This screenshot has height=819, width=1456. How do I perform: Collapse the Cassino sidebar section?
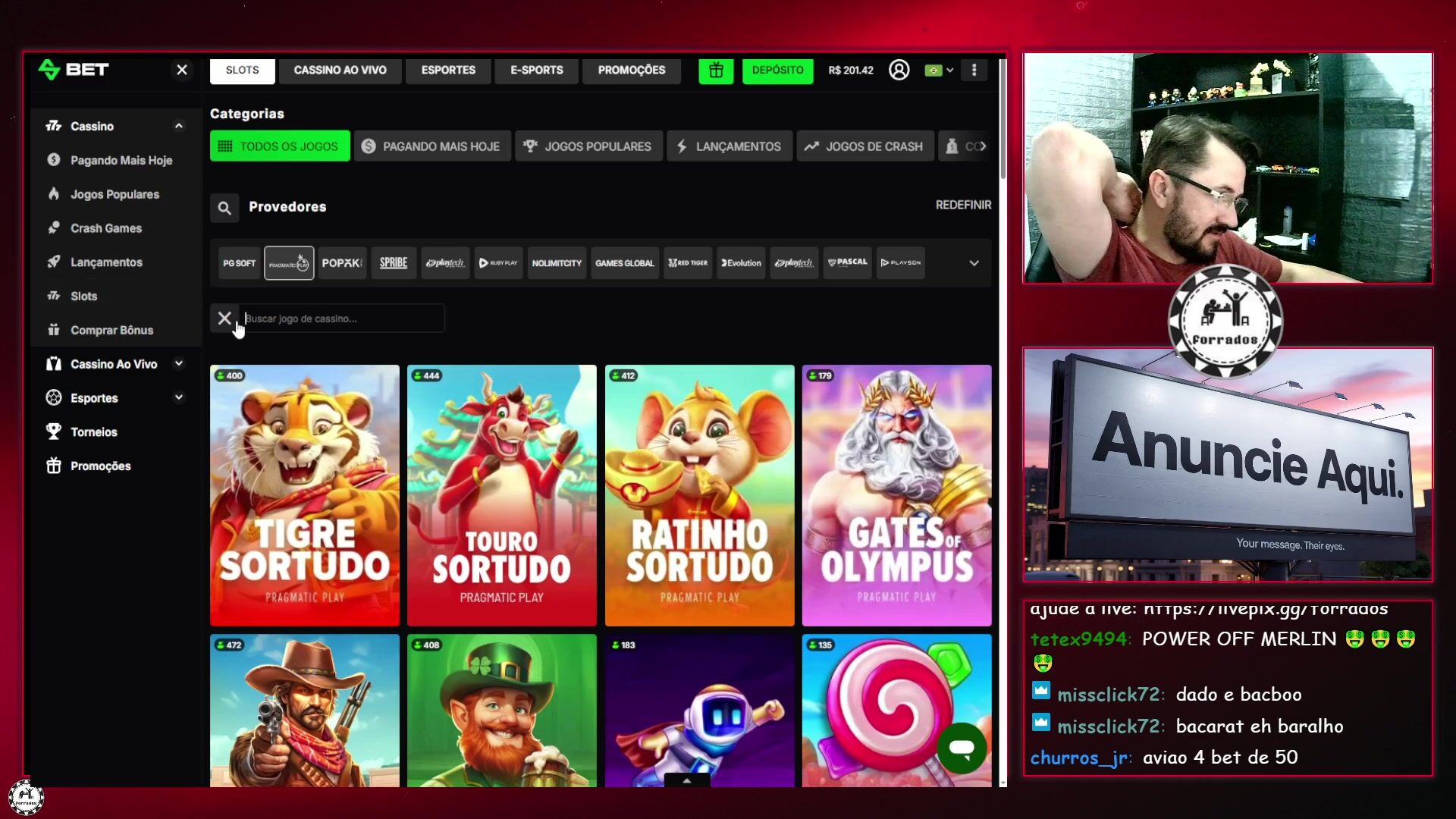pyautogui.click(x=179, y=126)
